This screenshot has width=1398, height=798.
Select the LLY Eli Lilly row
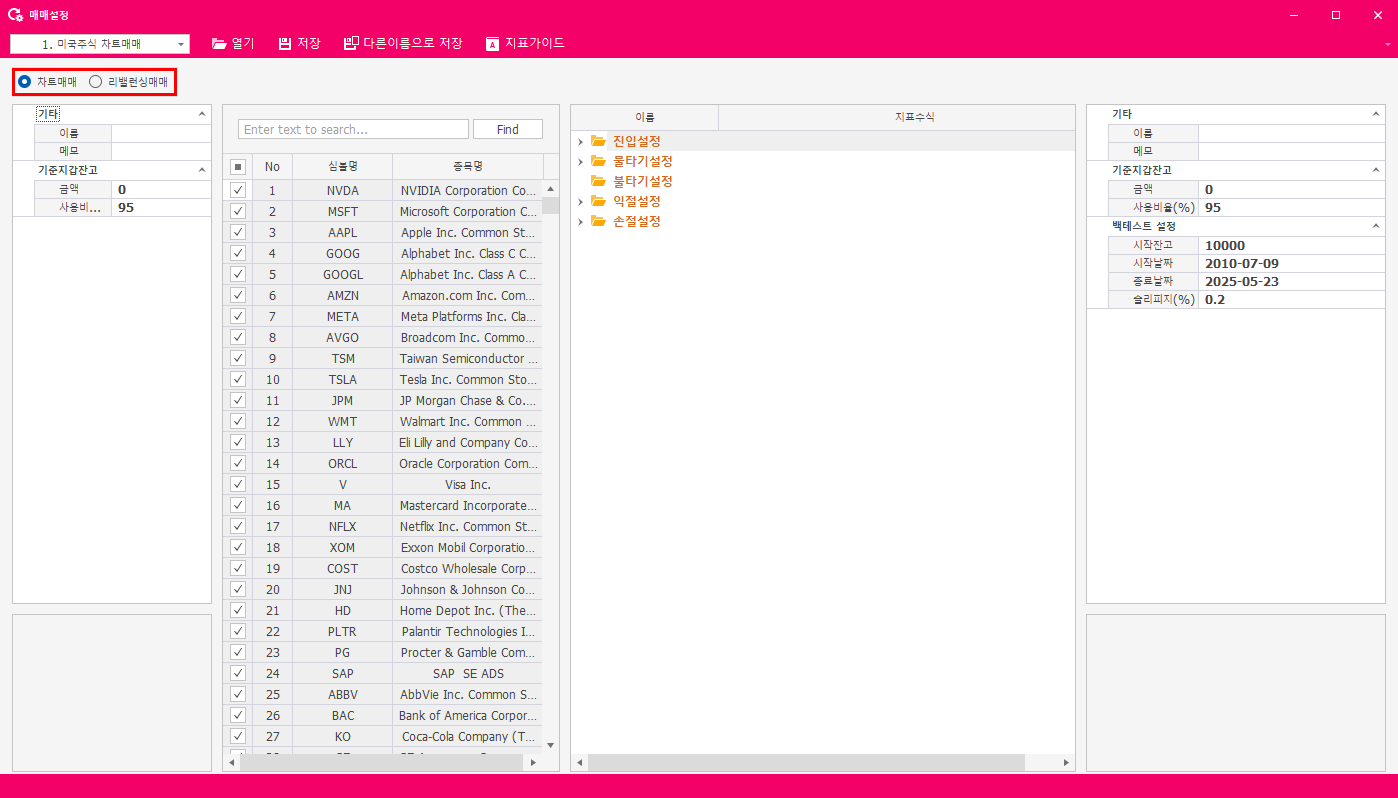(x=383, y=442)
